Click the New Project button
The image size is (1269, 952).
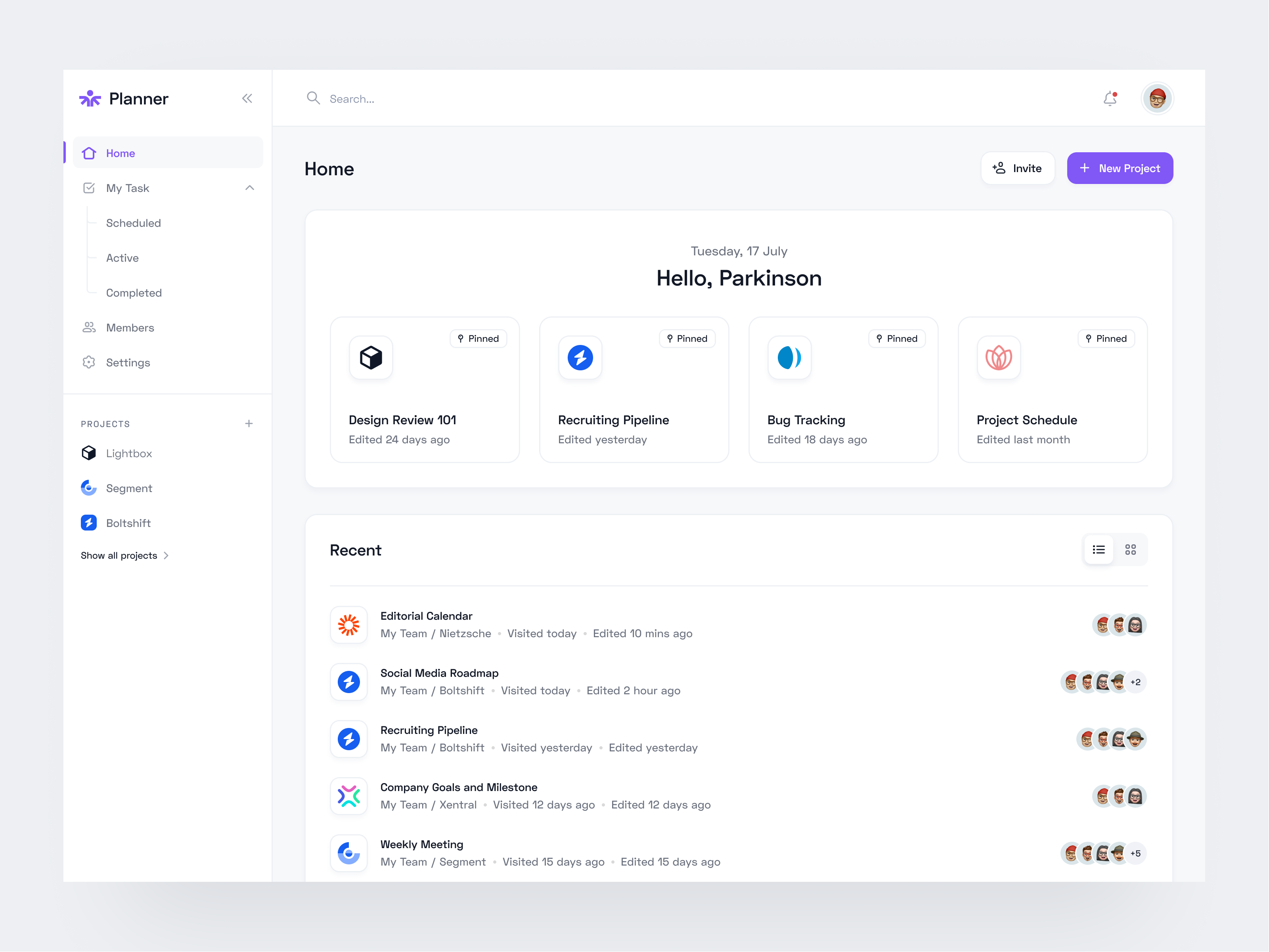(1120, 167)
